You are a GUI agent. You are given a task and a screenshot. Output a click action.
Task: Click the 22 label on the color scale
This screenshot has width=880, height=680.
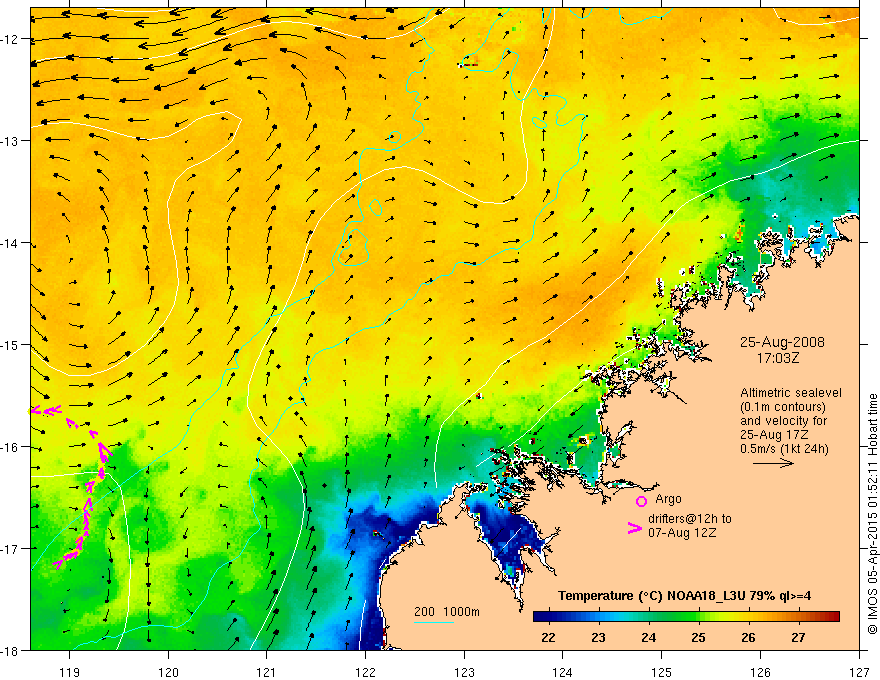[548, 637]
